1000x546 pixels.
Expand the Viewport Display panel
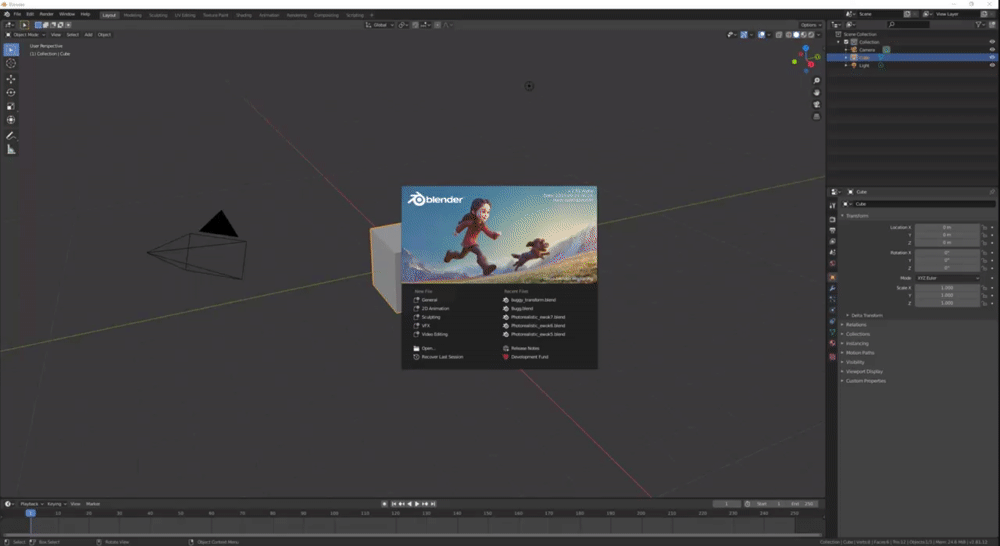coord(862,371)
